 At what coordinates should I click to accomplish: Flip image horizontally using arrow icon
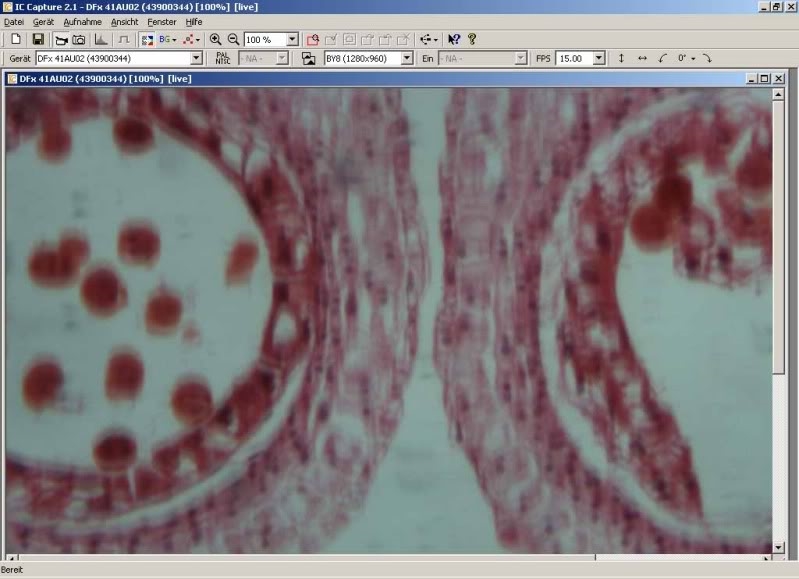click(642, 58)
